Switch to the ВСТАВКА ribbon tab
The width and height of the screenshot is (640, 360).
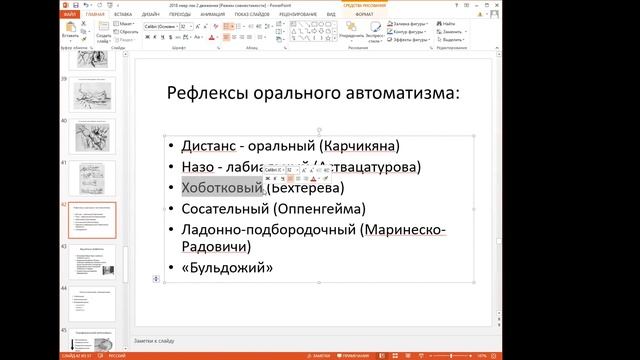(123, 14)
